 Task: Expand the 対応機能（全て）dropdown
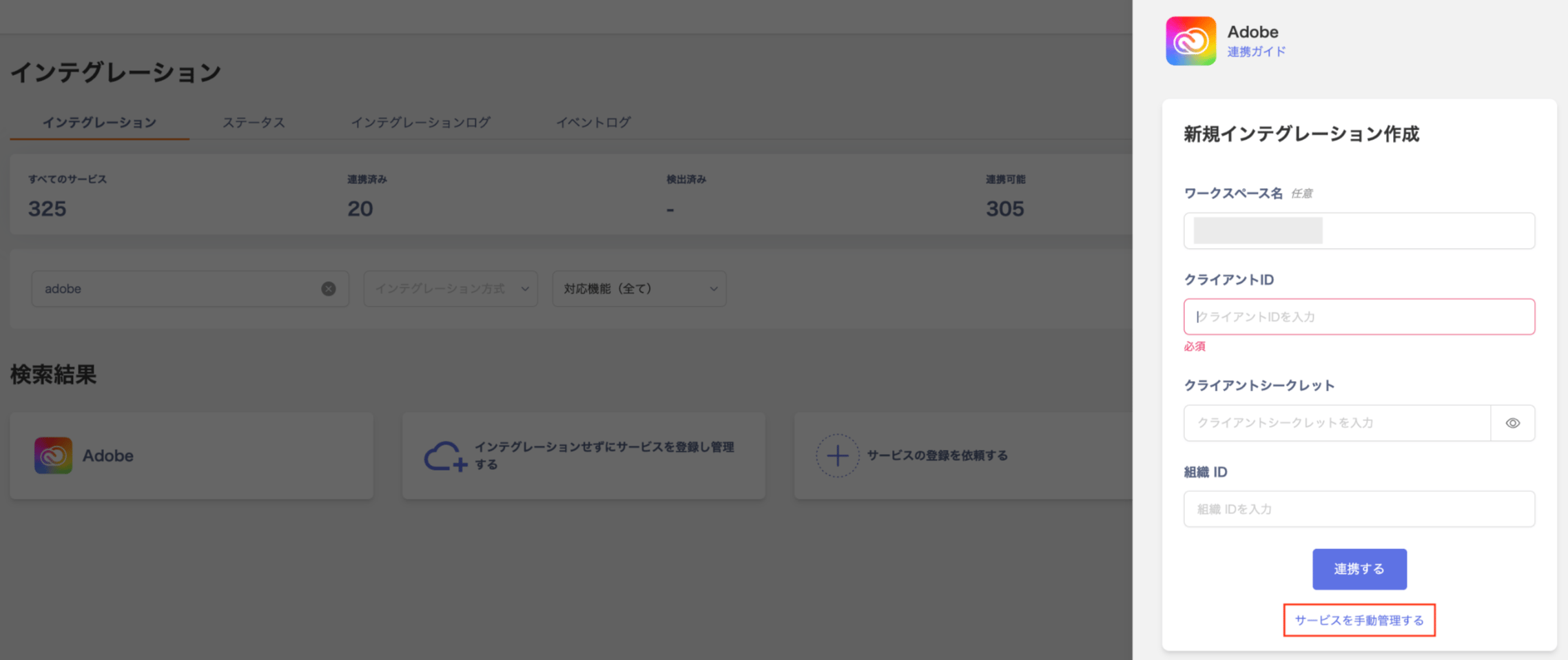(x=639, y=289)
